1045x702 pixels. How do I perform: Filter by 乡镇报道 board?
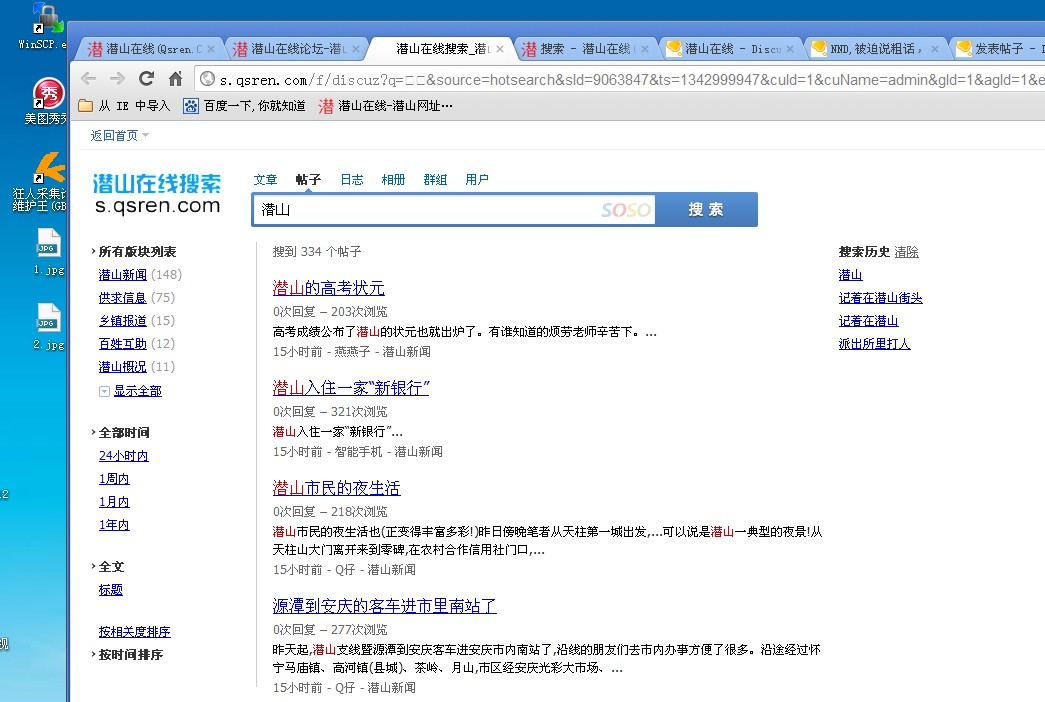[123, 321]
